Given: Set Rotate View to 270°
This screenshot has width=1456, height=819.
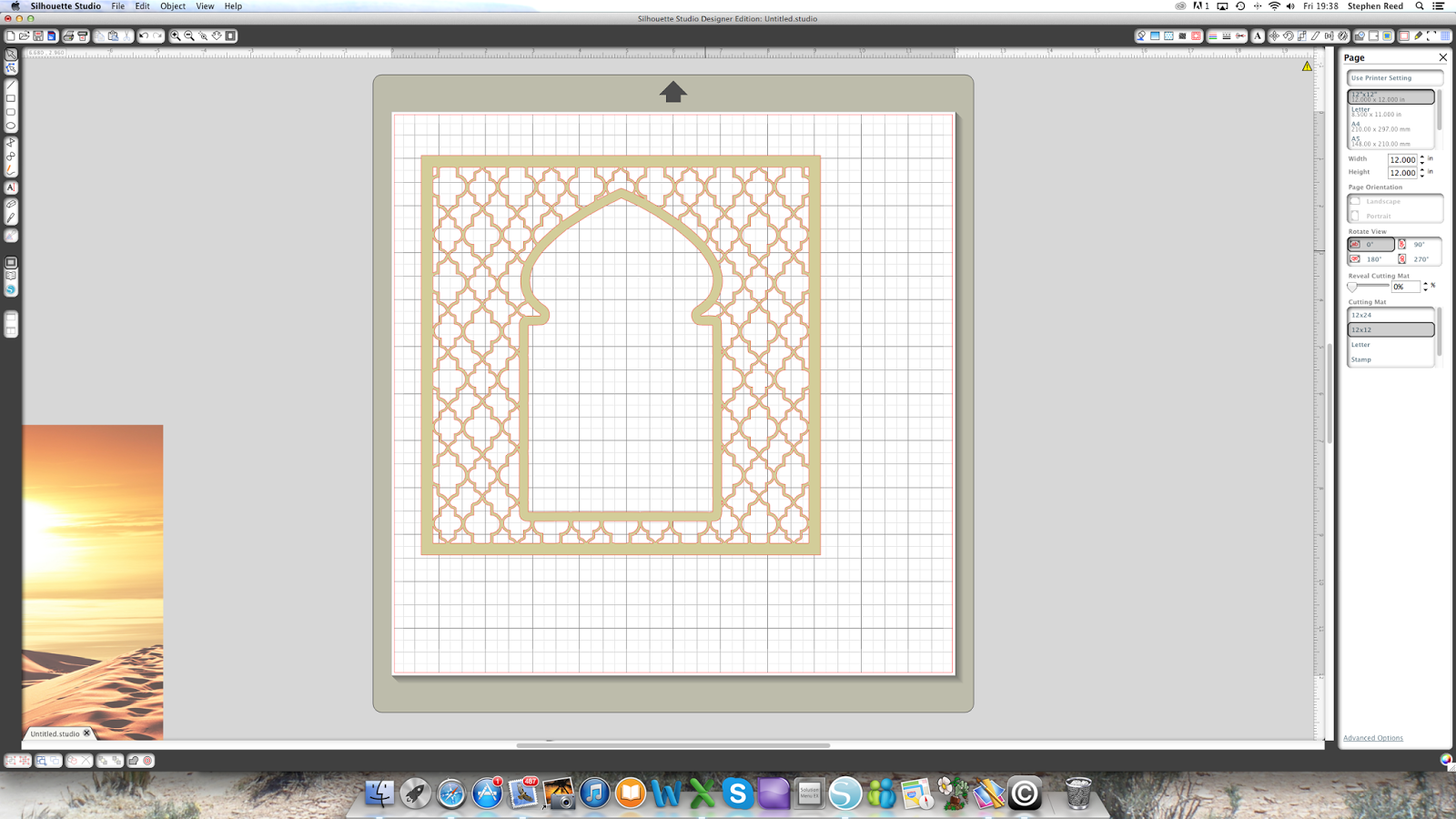Looking at the screenshot, I should [x=1419, y=259].
